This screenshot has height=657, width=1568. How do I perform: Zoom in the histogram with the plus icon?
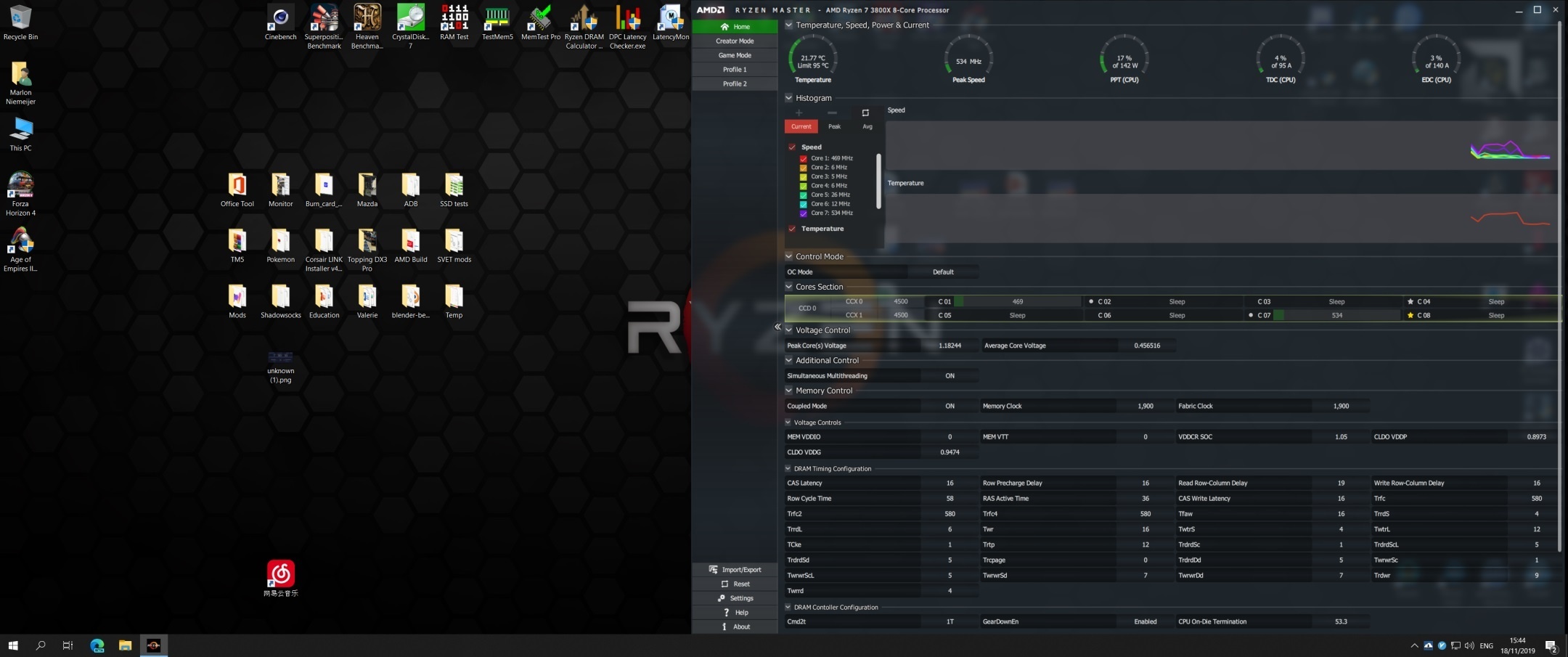799,113
